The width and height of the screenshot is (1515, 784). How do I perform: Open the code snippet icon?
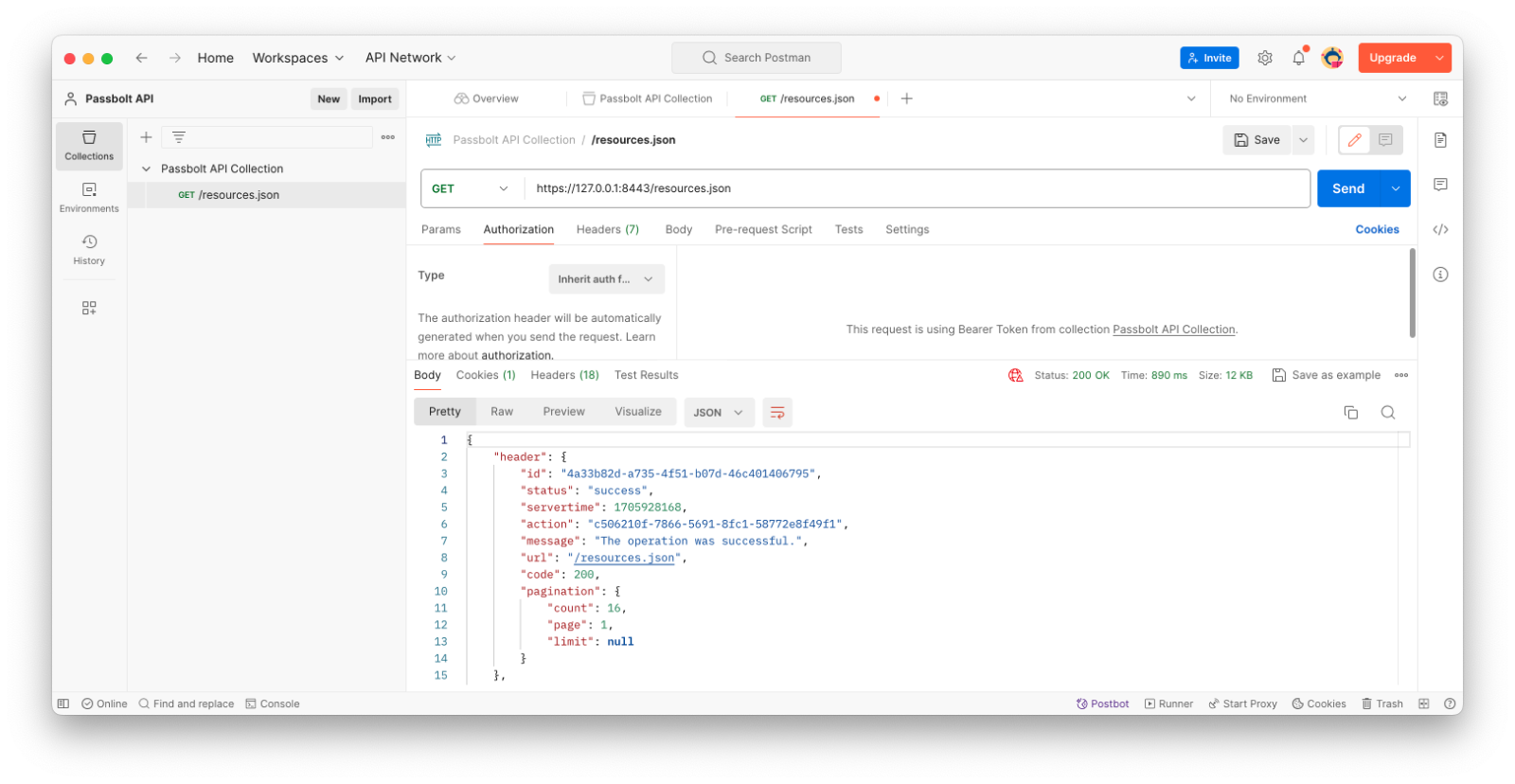1440,229
